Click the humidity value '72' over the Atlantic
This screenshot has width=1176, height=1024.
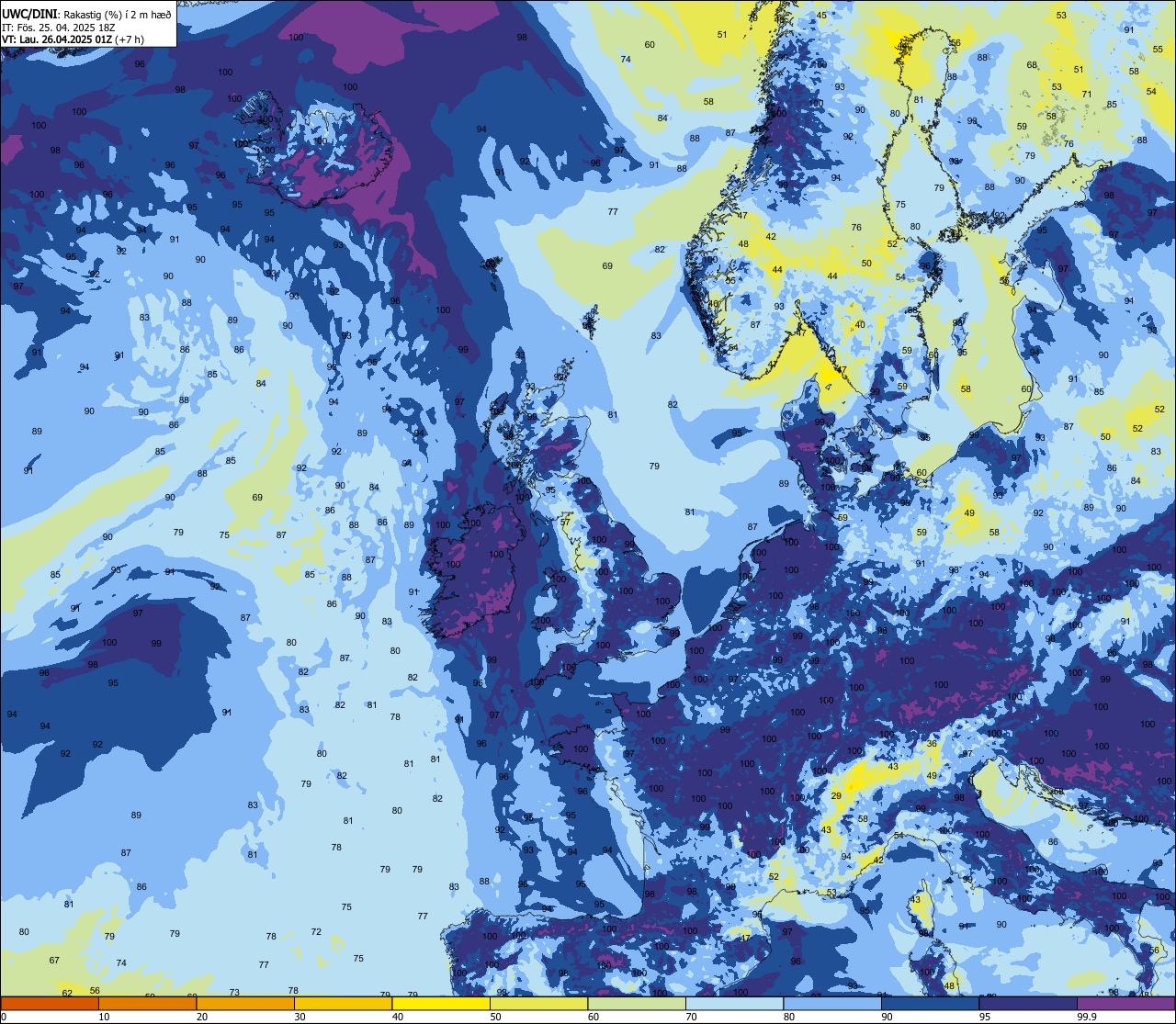[x=316, y=932]
